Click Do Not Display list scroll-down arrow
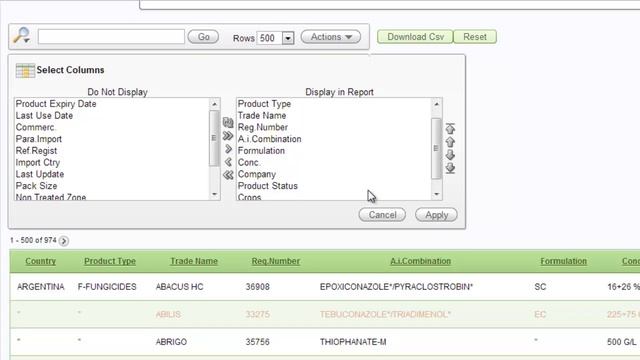 click(214, 194)
